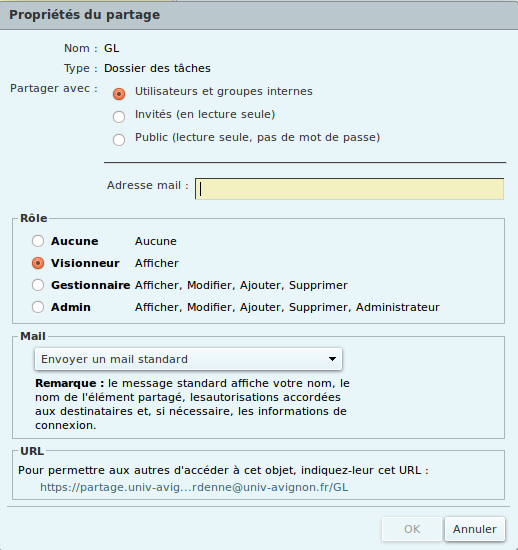
Task: Pick the Admin role radio button
Action: [x=38, y=307]
